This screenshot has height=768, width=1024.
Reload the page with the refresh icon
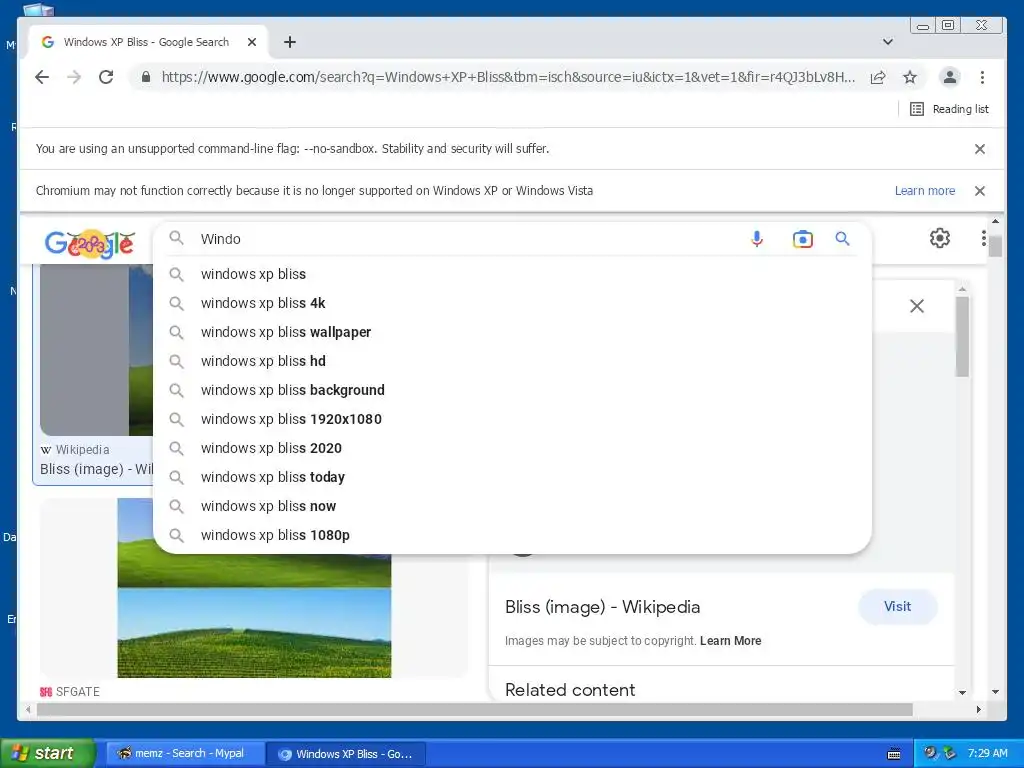pyautogui.click(x=106, y=77)
